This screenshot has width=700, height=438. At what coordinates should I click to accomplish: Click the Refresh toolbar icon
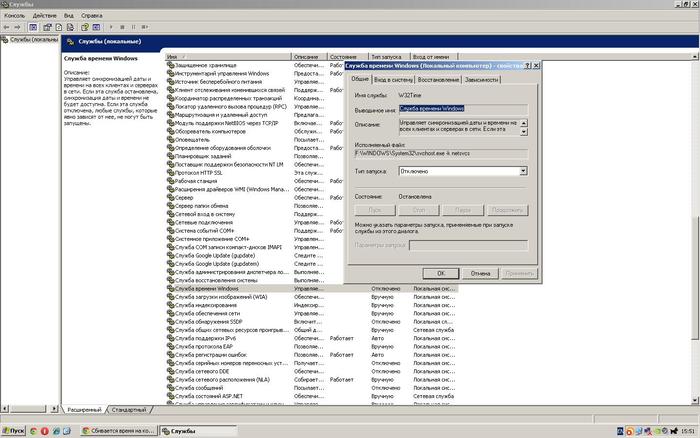pos(58,27)
